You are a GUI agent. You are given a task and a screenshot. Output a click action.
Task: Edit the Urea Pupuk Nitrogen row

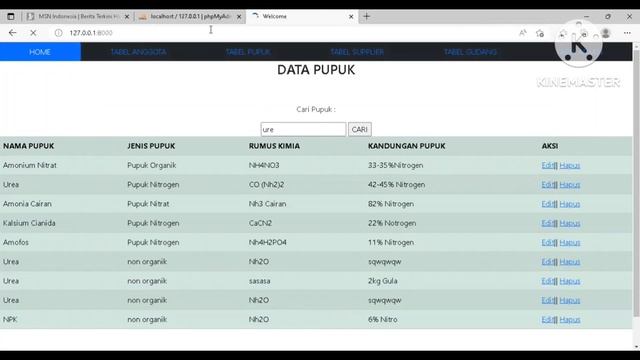click(x=548, y=184)
